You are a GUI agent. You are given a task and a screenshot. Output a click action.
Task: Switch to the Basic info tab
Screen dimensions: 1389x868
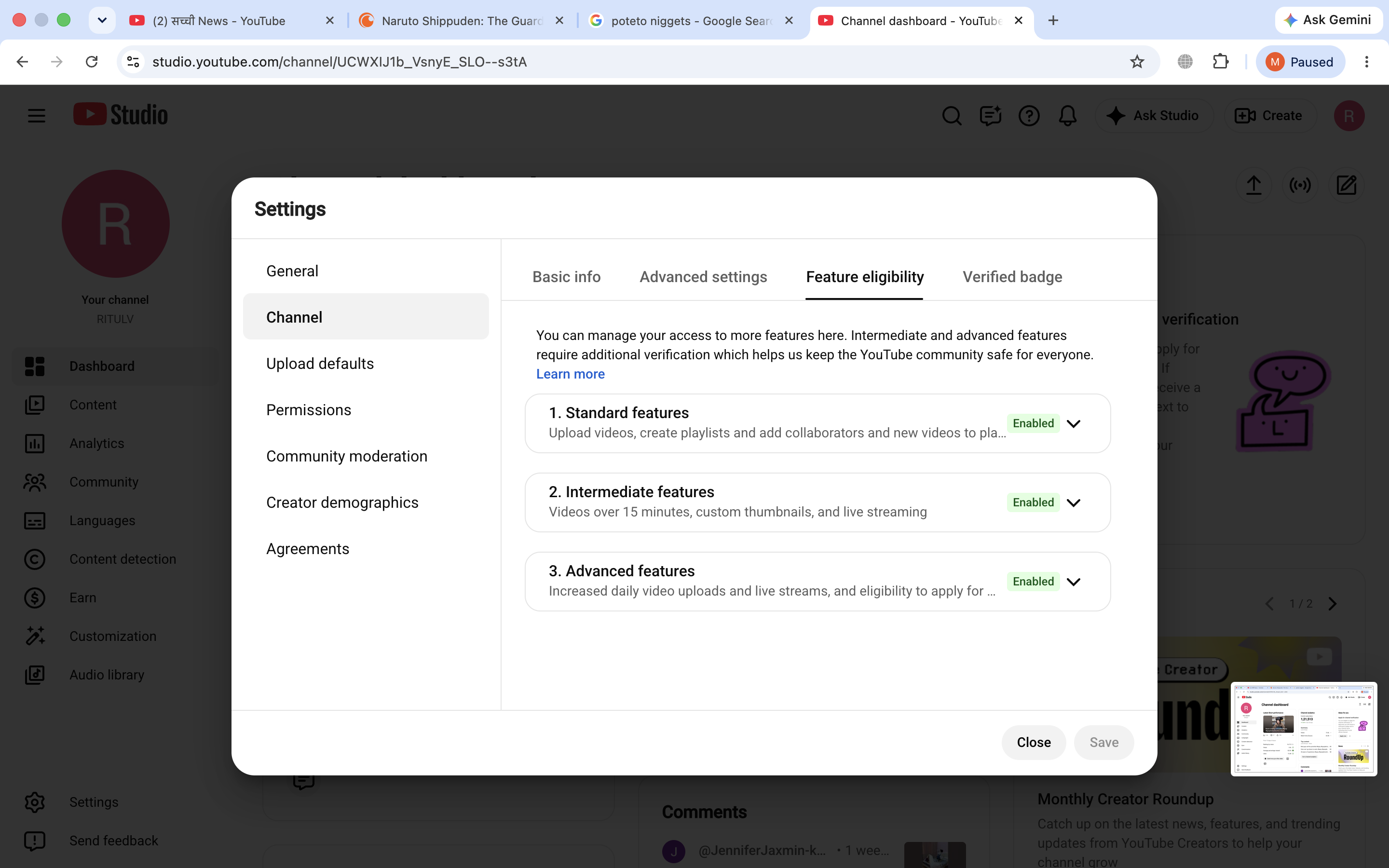point(567,277)
